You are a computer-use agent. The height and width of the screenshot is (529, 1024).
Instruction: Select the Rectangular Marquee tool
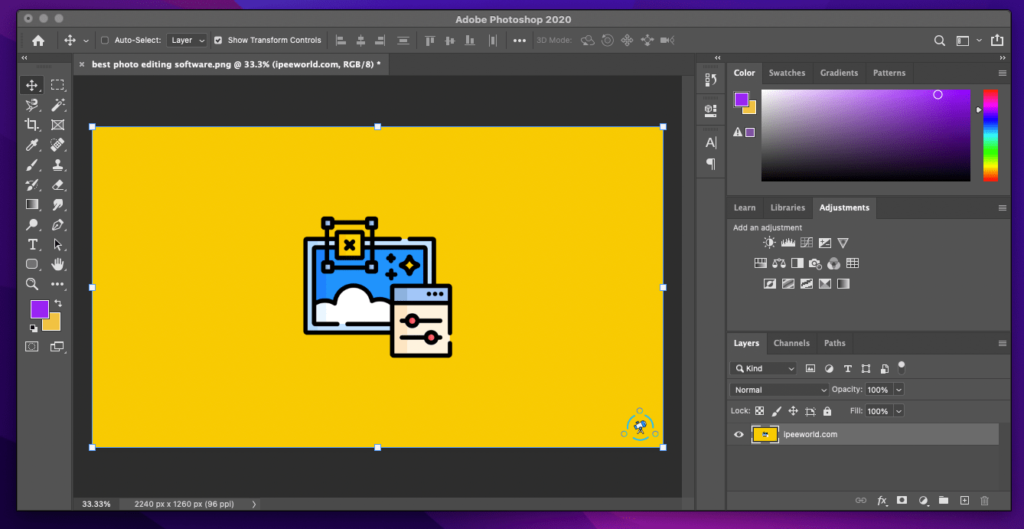tap(58, 85)
